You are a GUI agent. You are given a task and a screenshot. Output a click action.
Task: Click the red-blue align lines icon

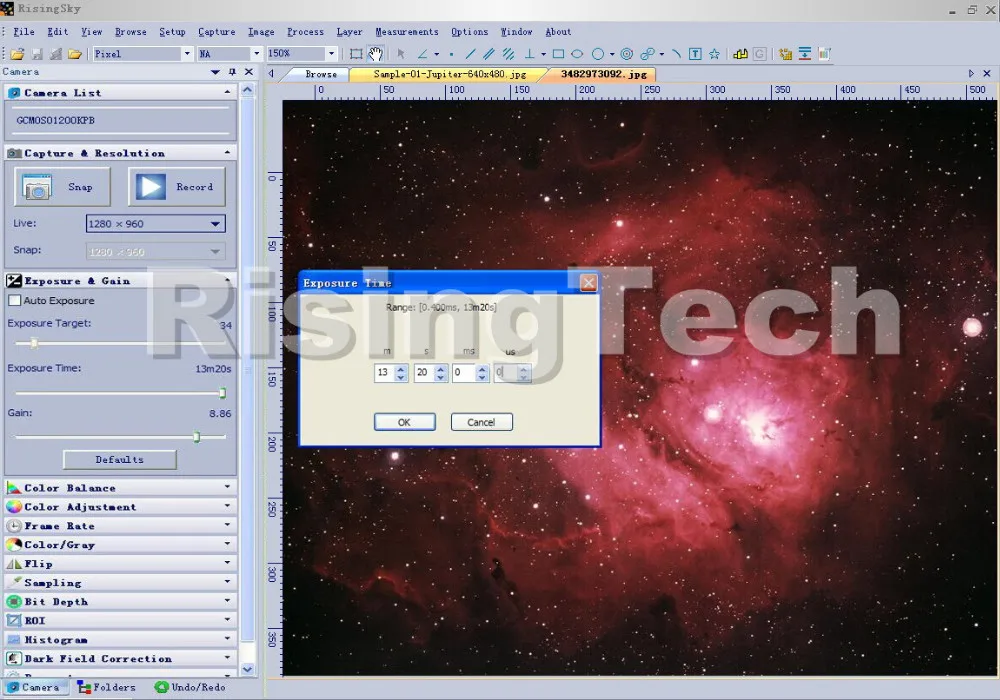(805, 54)
